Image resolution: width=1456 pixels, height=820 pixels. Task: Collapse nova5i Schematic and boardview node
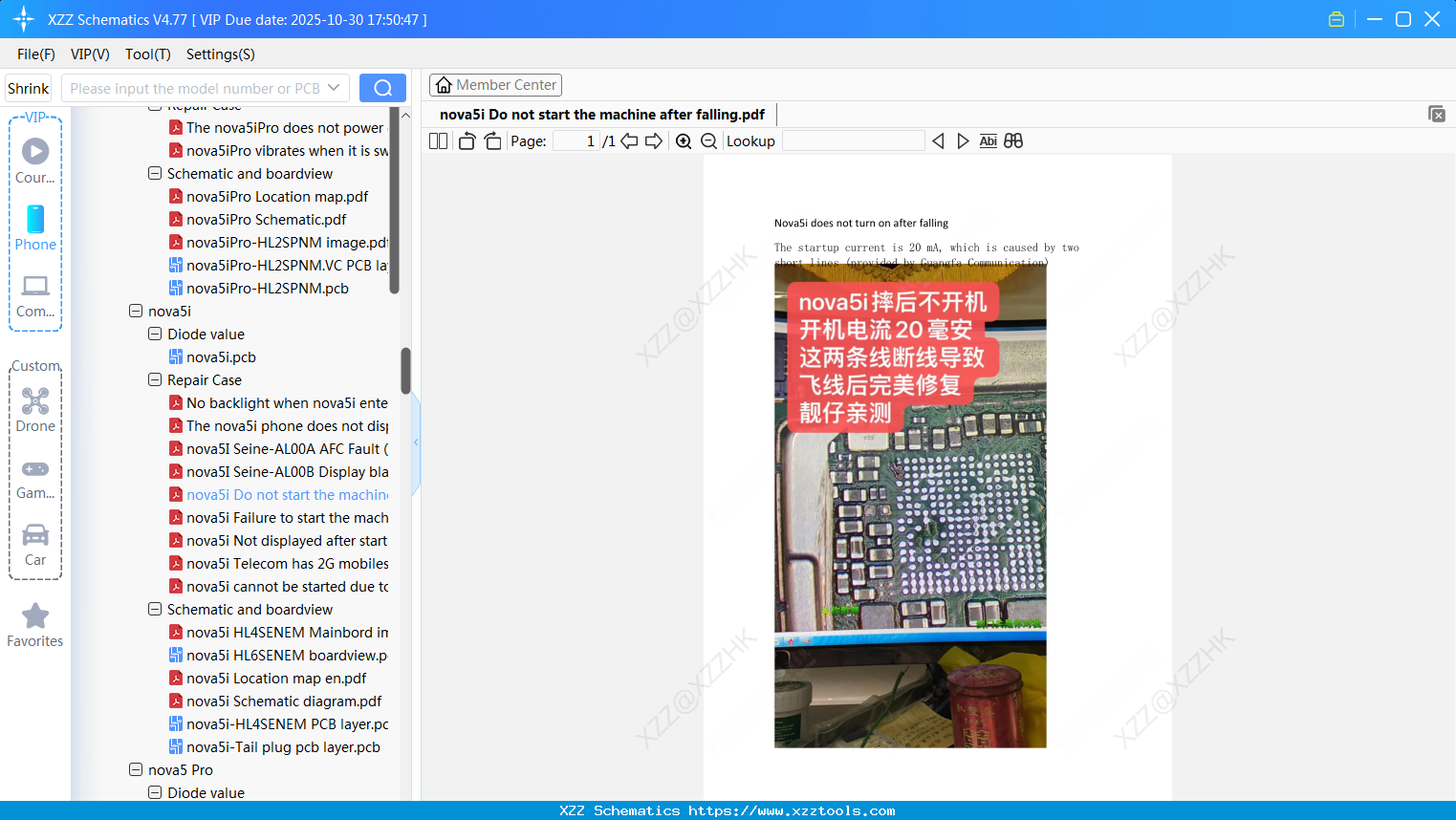pyautogui.click(x=155, y=609)
